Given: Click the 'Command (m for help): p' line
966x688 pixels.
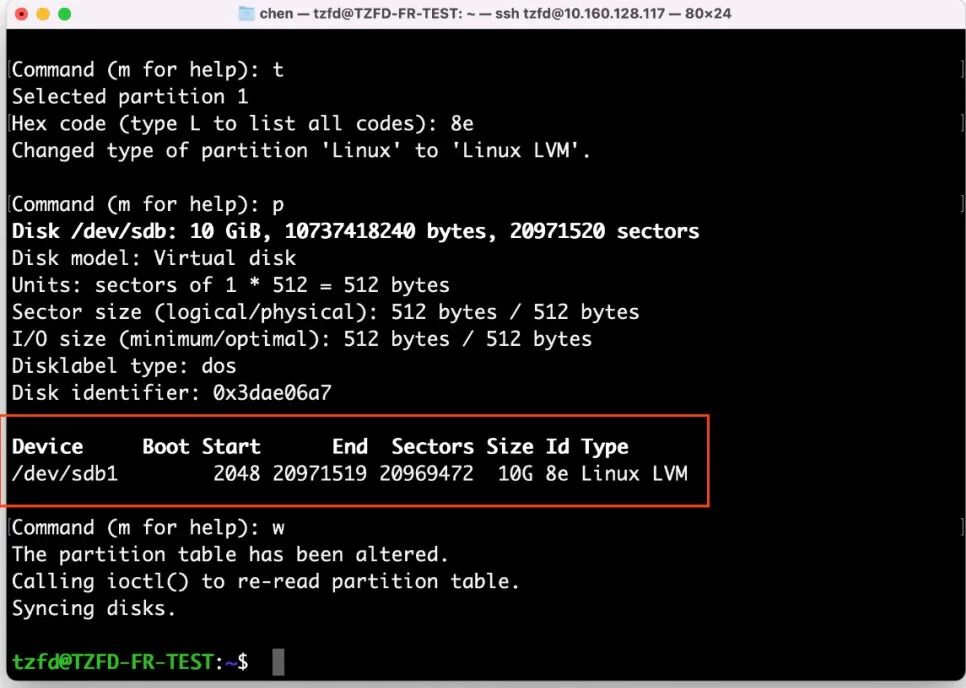Looking at the screenshot, I should click(148, 204).
